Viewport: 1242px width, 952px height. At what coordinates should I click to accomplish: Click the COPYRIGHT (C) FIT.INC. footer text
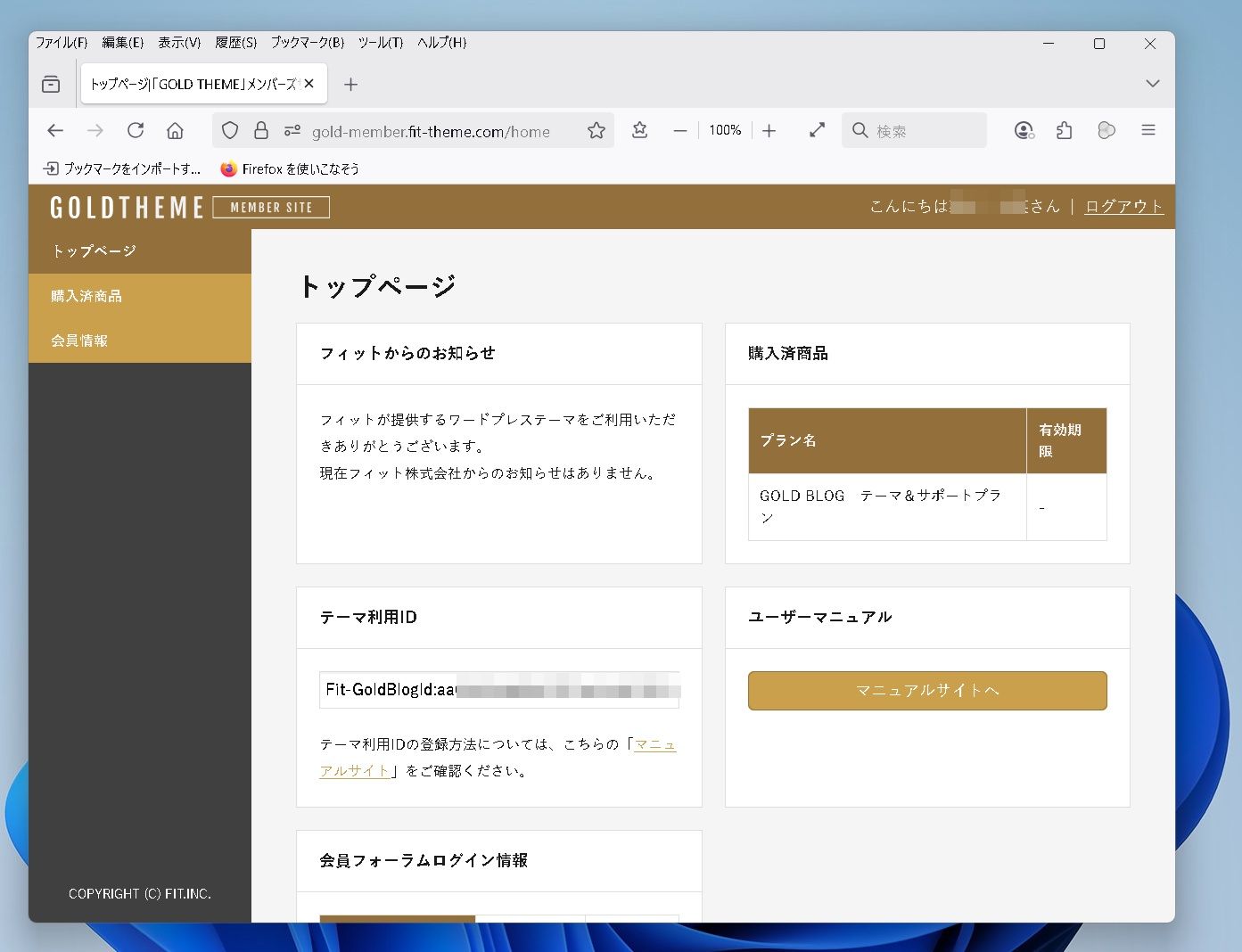140,893
